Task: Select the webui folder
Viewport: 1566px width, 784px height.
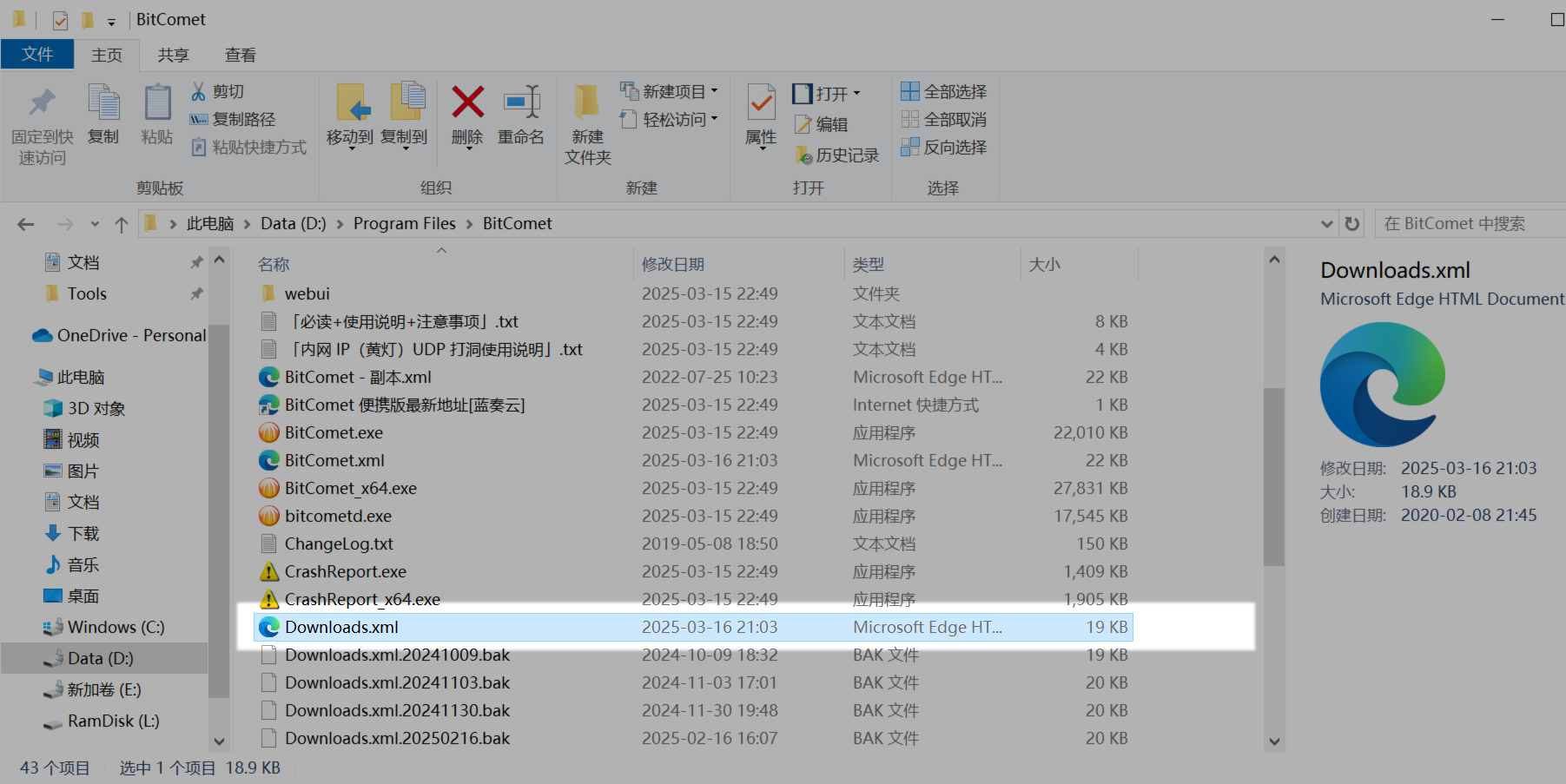Action: point(307,293)
